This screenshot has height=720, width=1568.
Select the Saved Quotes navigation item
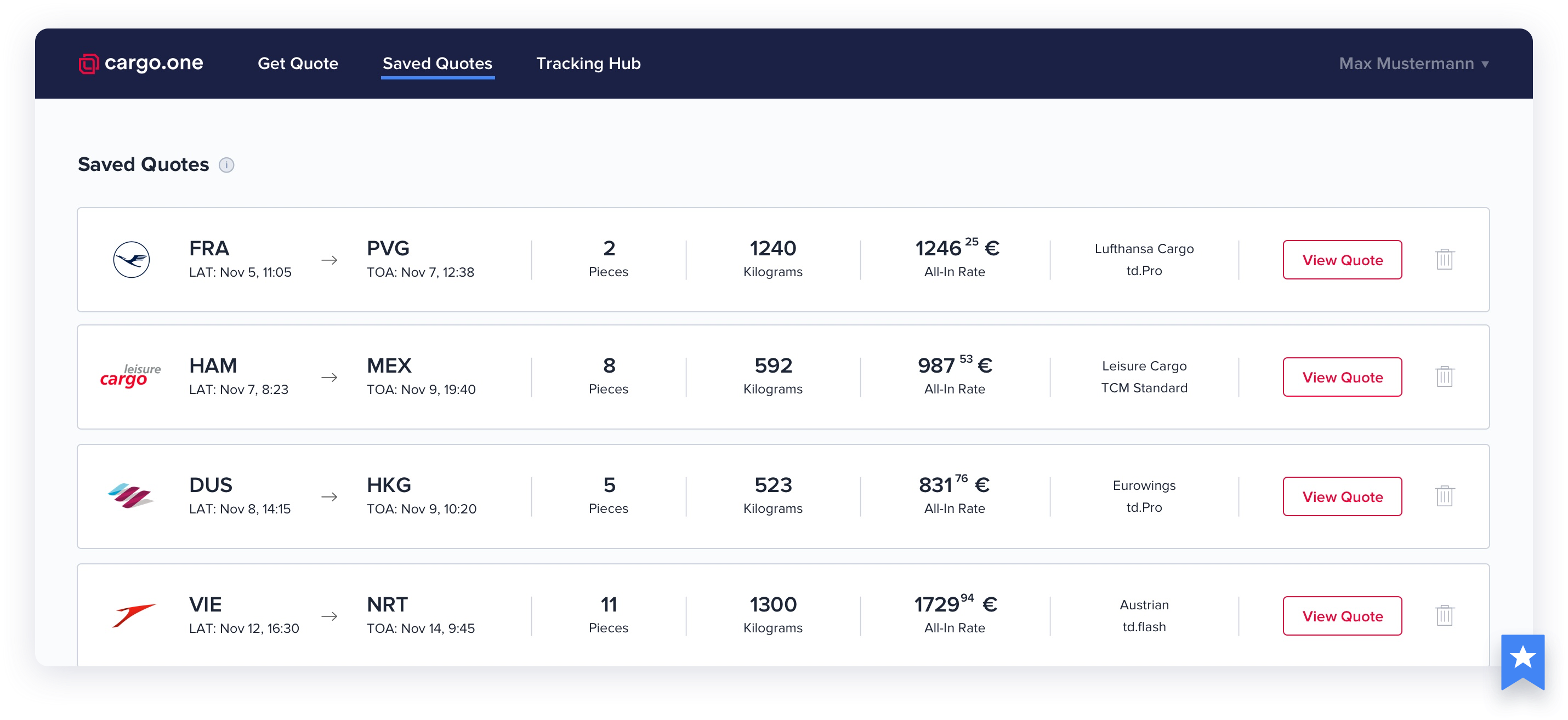(x=437, y=63)
